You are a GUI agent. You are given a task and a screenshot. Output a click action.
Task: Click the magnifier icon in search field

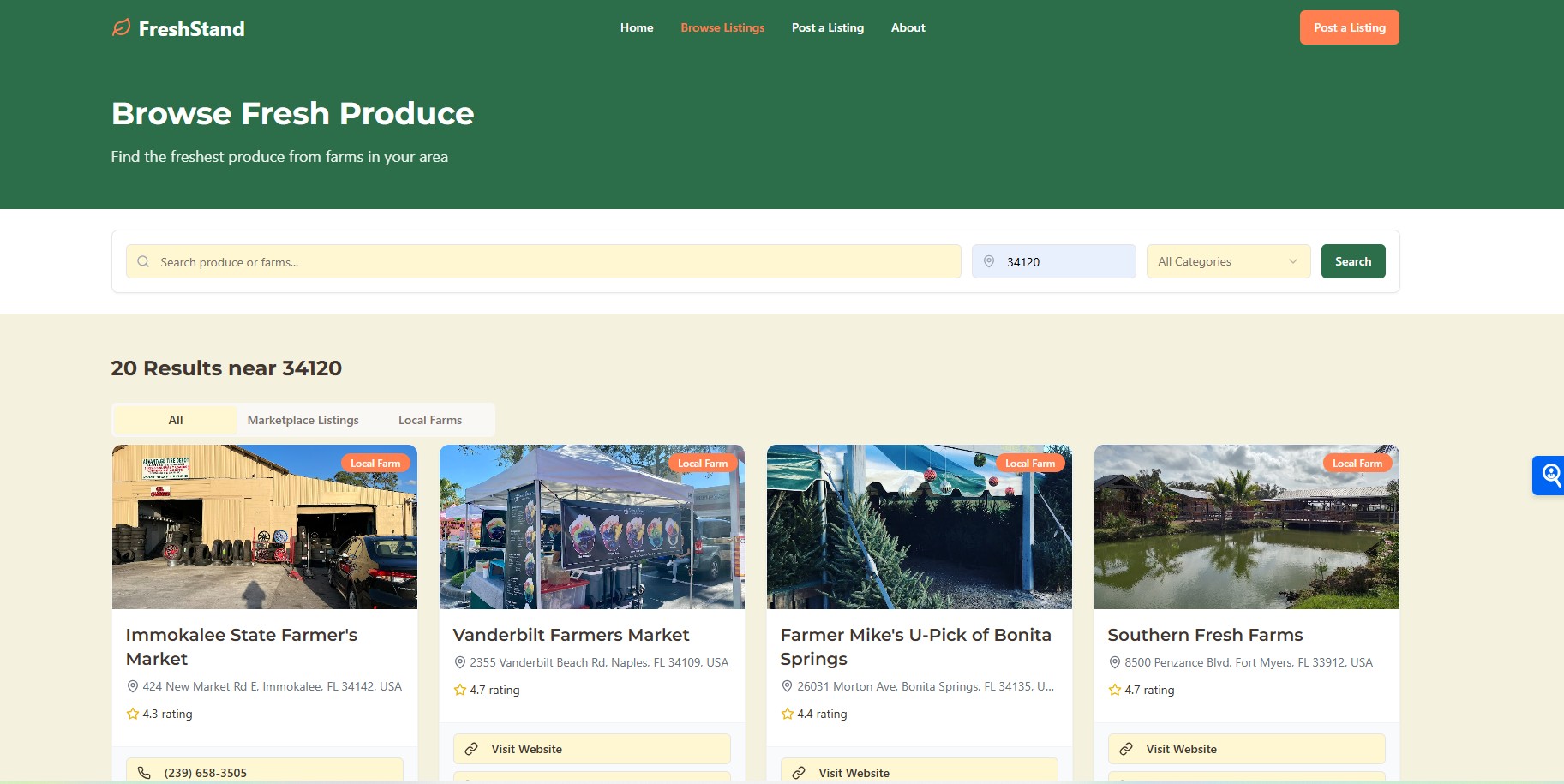tap(143, 261)
